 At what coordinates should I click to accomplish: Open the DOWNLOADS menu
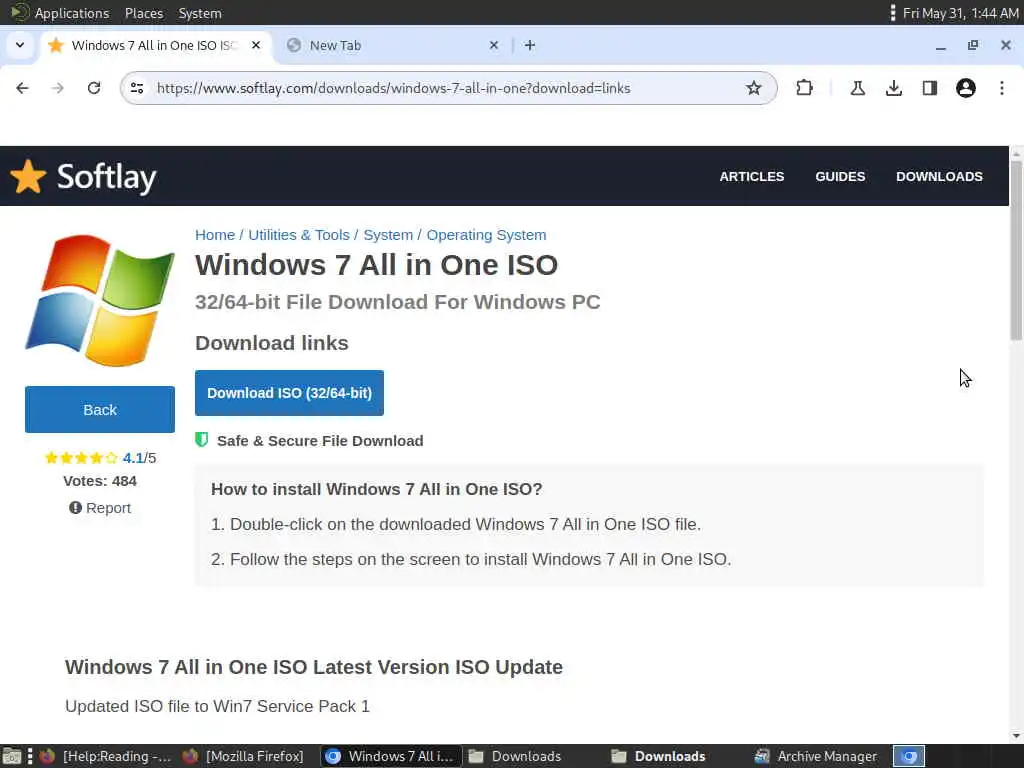pyautogui.click(x=939, y=176)
